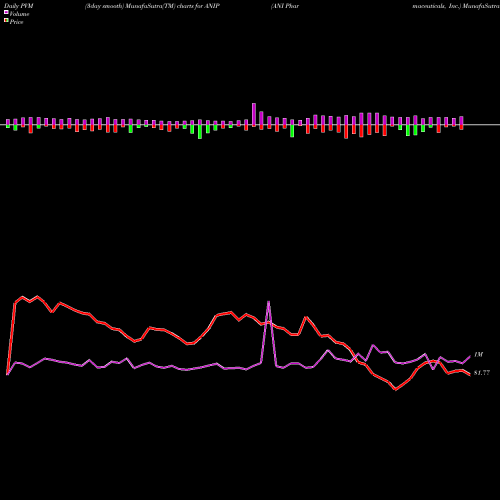Click the '(ANI Phar' company name text
Screen dimensions: 500x500
click(285, 6)
